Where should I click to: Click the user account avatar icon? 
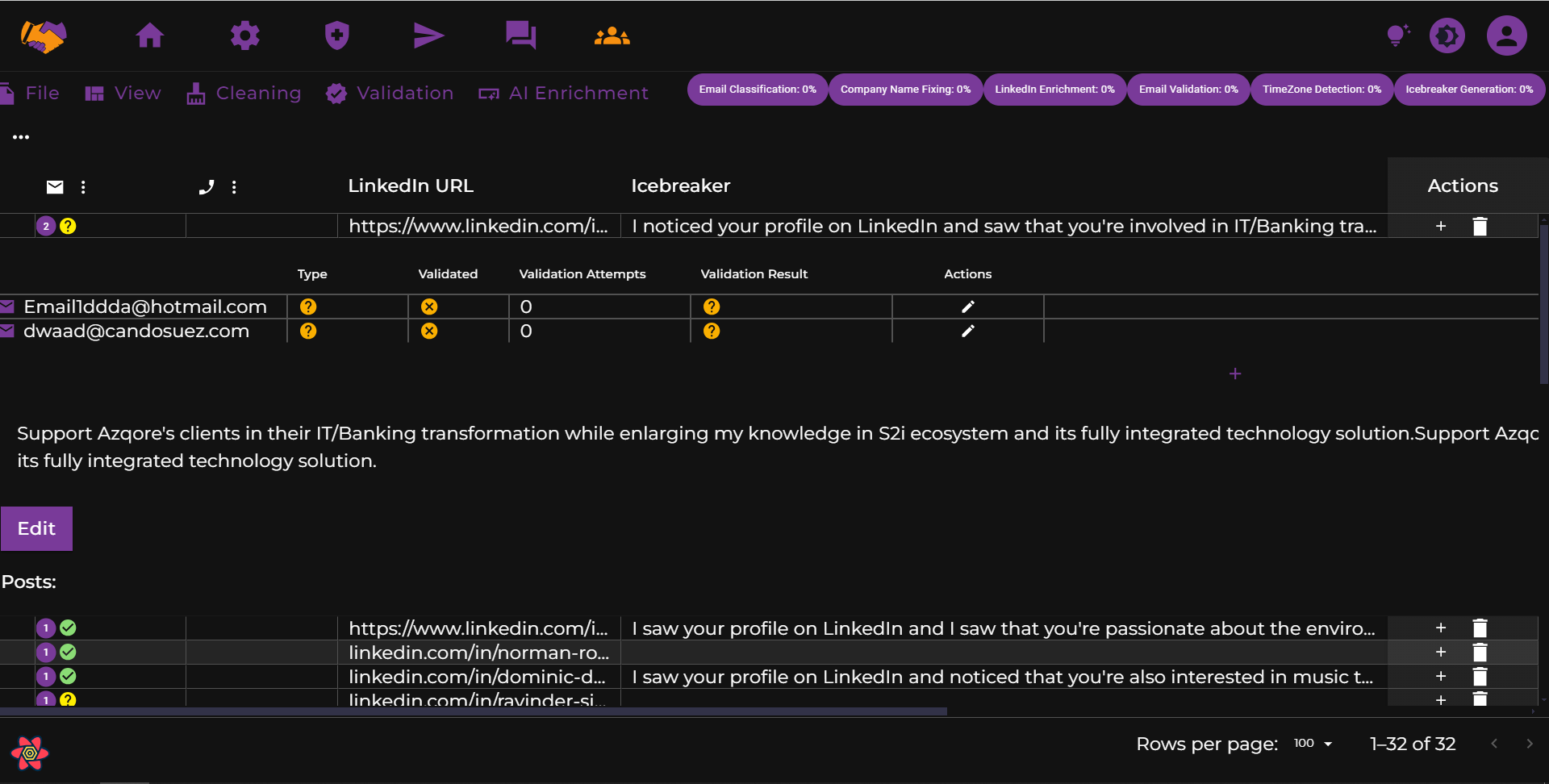click(1506, 36)
